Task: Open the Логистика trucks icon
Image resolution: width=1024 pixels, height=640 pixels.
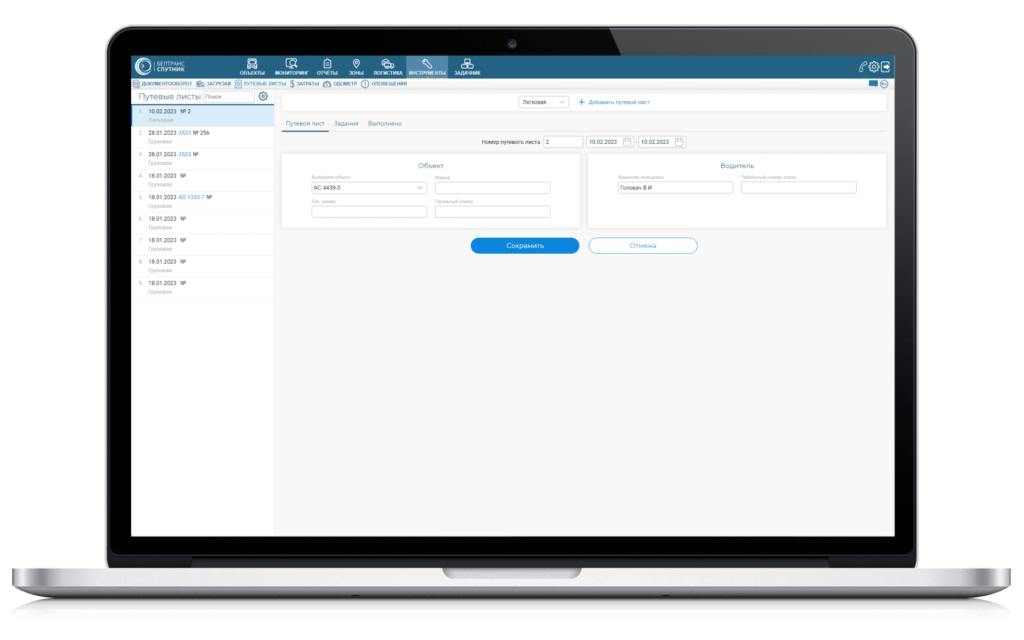Action: 388,65
